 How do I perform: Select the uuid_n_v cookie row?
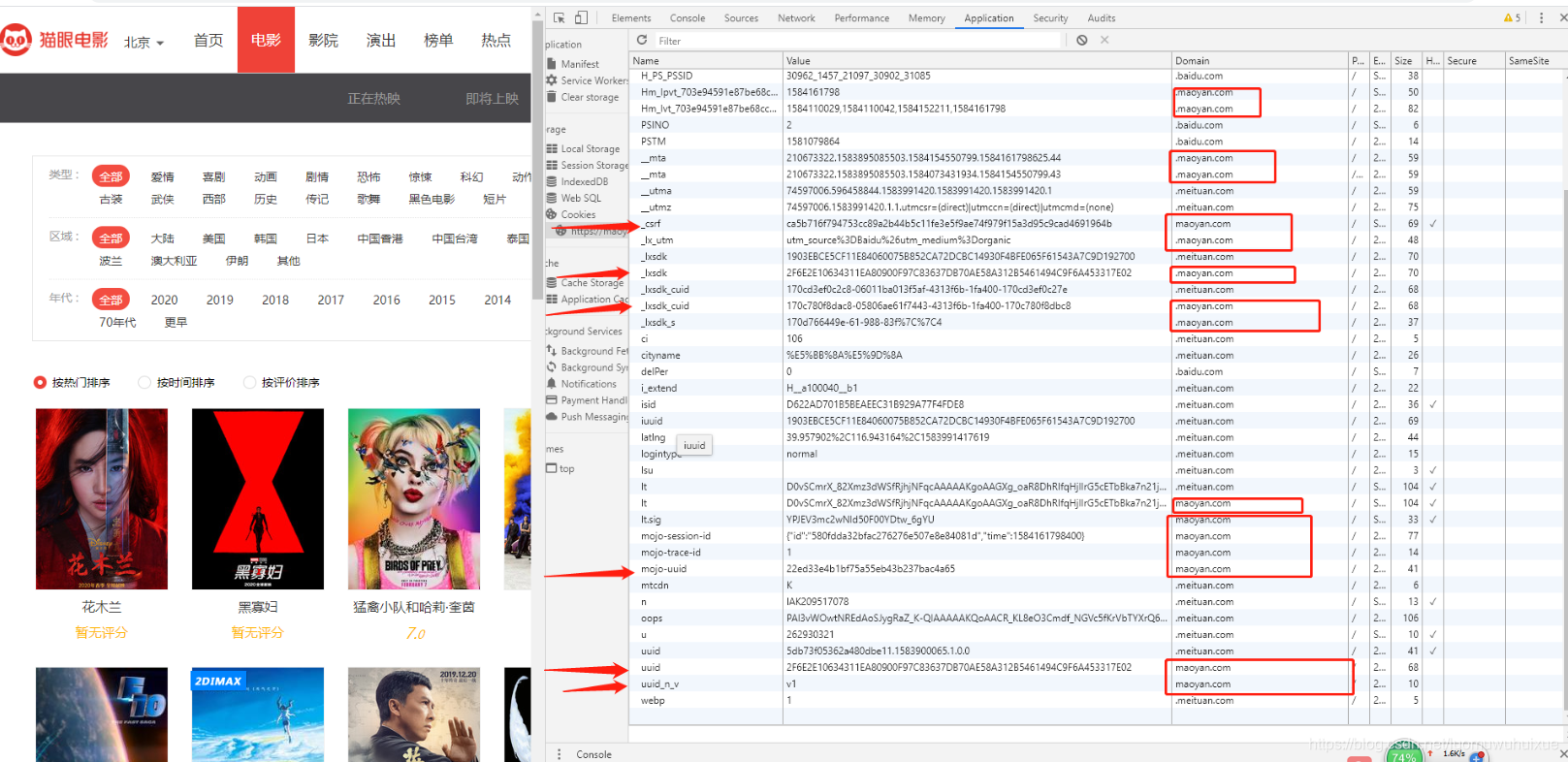(1098, 684)
